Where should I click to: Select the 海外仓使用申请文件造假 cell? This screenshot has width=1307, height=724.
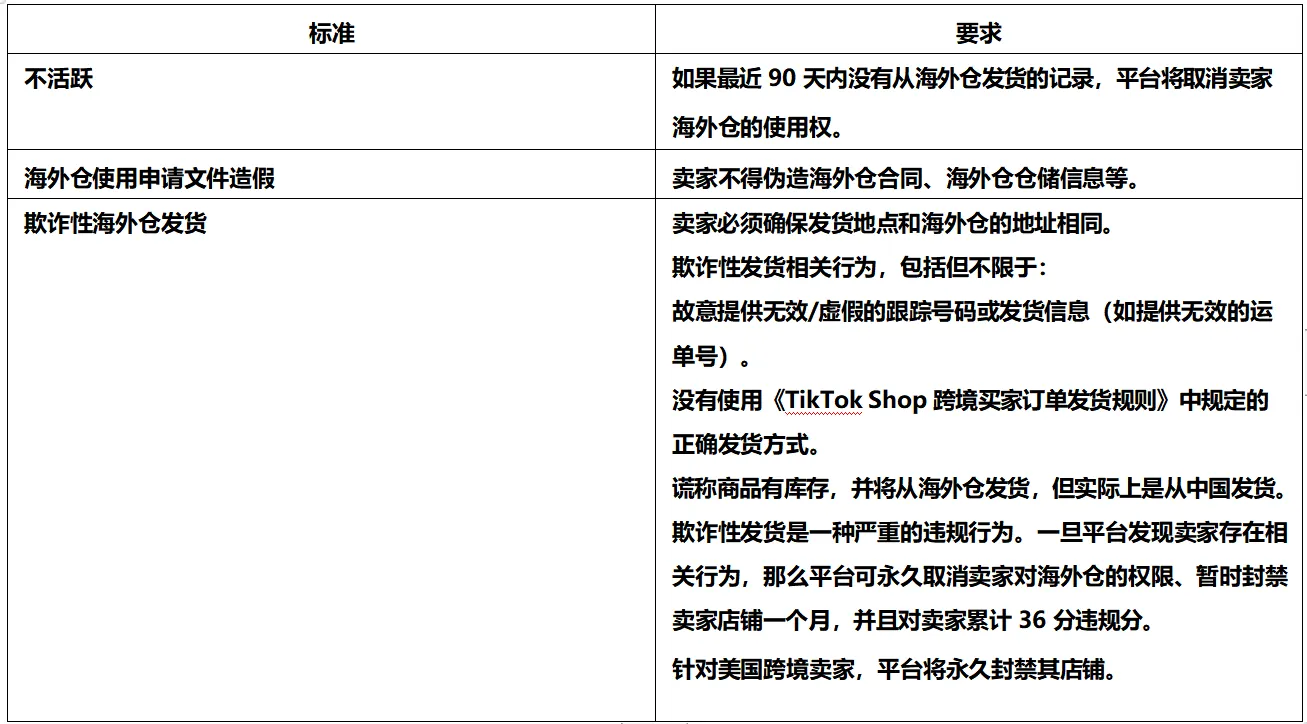tap(332, 176)
